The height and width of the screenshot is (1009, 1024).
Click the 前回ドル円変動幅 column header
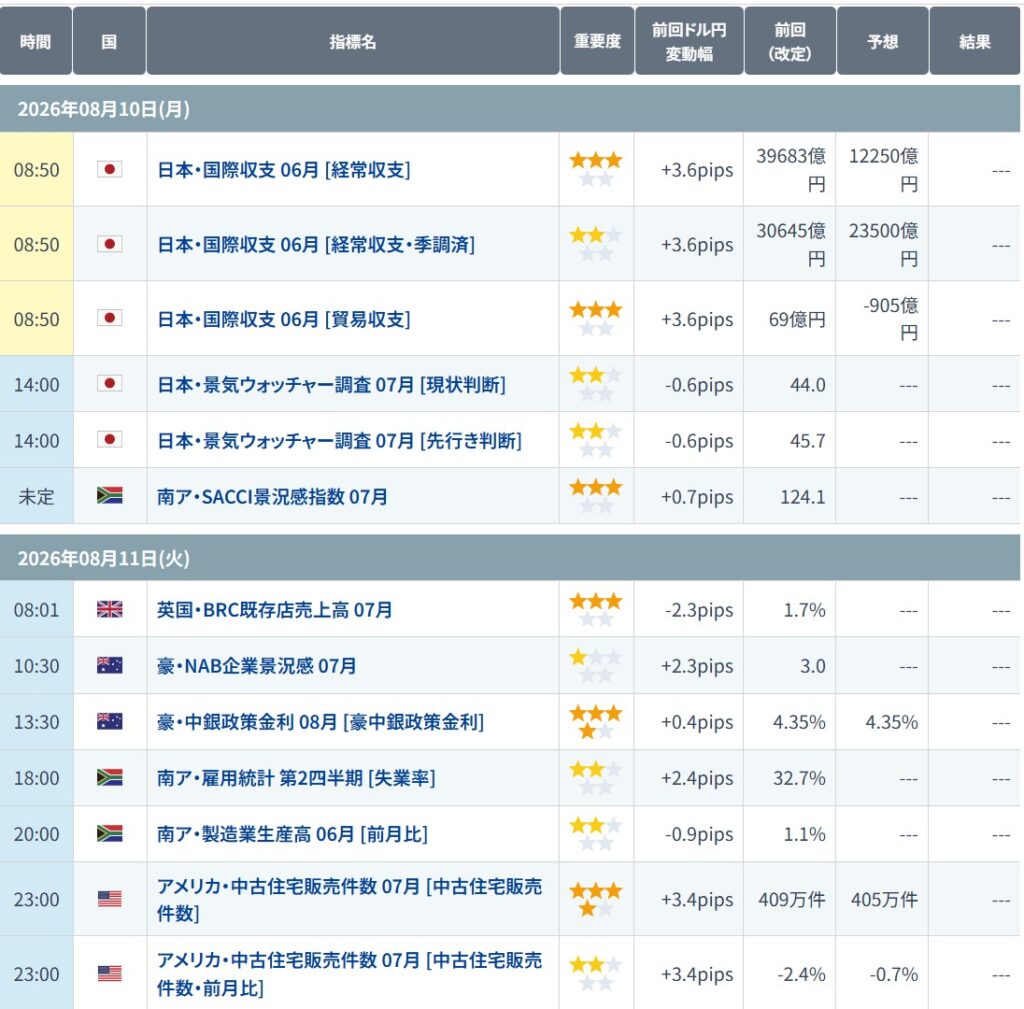[689, 41]
